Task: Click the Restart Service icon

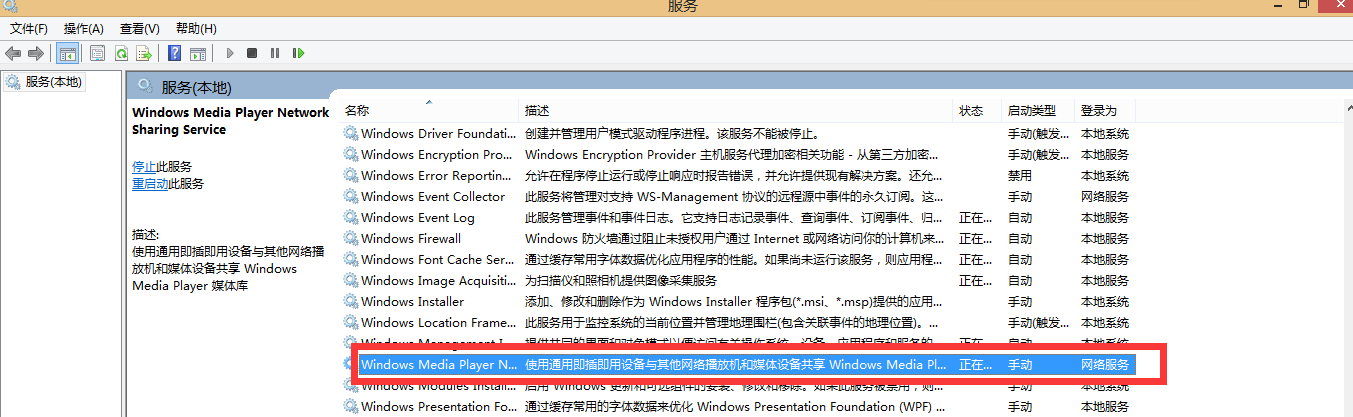Action: click(x=298, y=53)
